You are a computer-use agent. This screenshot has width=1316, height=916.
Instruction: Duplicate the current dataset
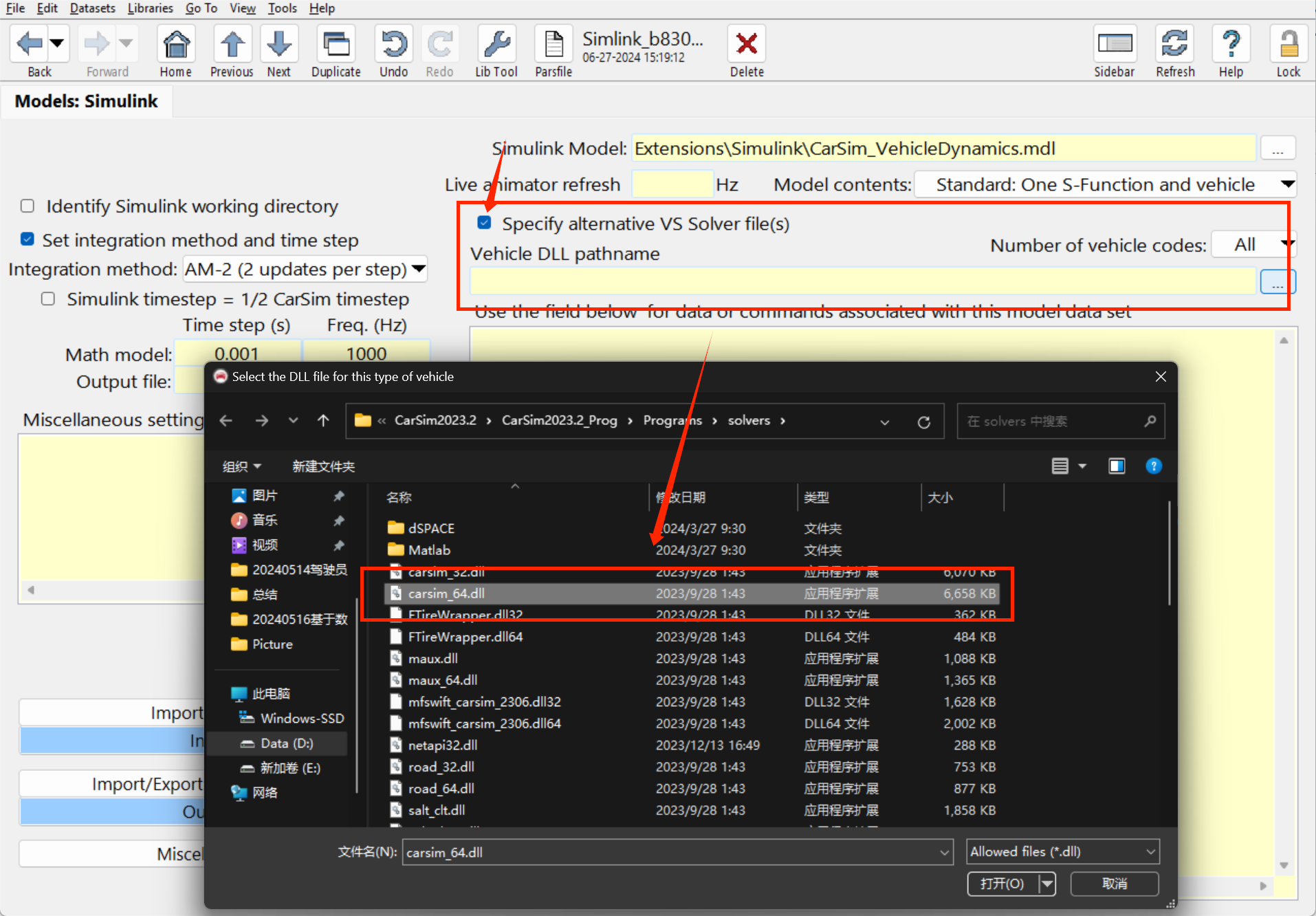(x=336, y=52)
